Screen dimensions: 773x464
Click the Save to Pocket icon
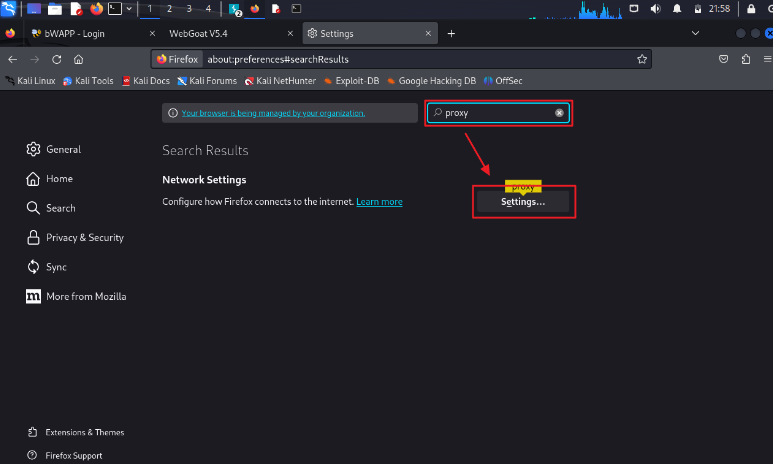723,60
